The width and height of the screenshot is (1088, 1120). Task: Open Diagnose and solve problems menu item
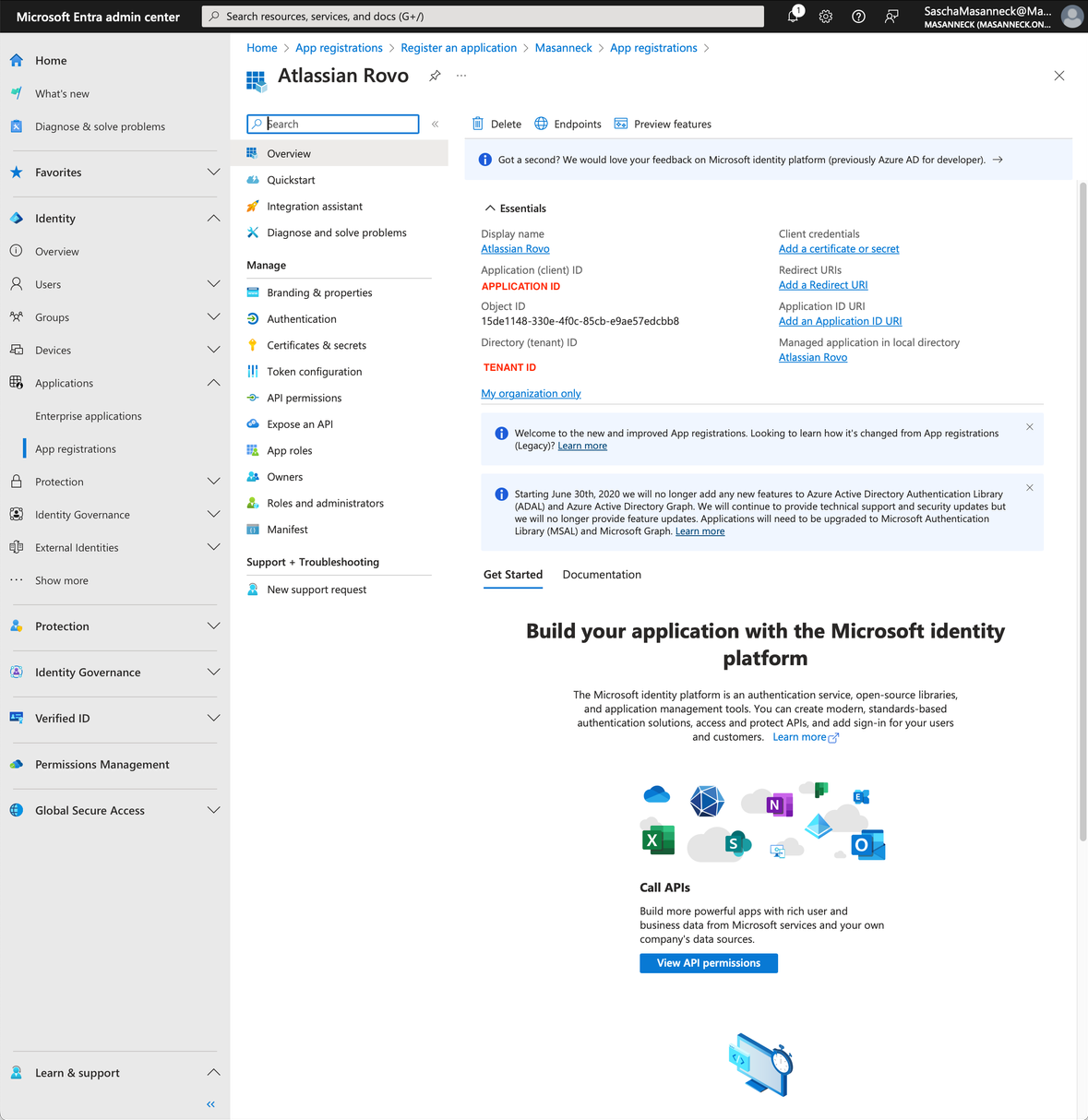point(339,232)
